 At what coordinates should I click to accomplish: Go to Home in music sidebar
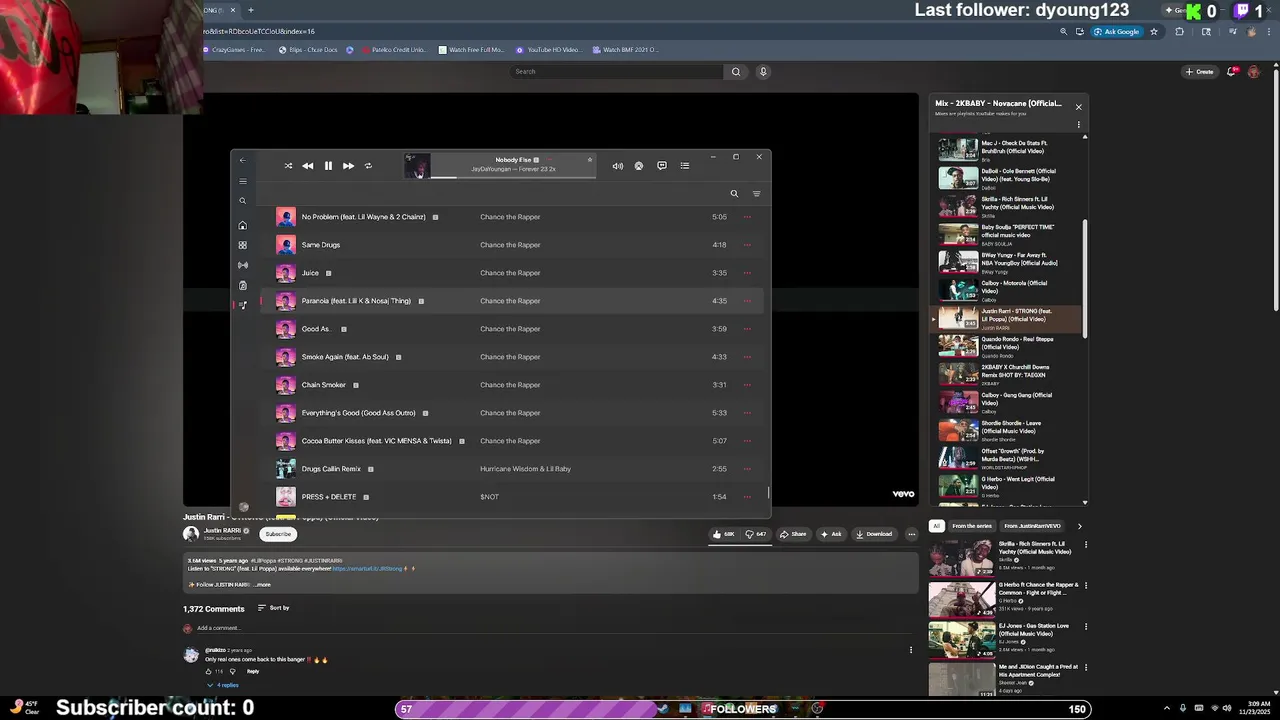tap(242, 225)
